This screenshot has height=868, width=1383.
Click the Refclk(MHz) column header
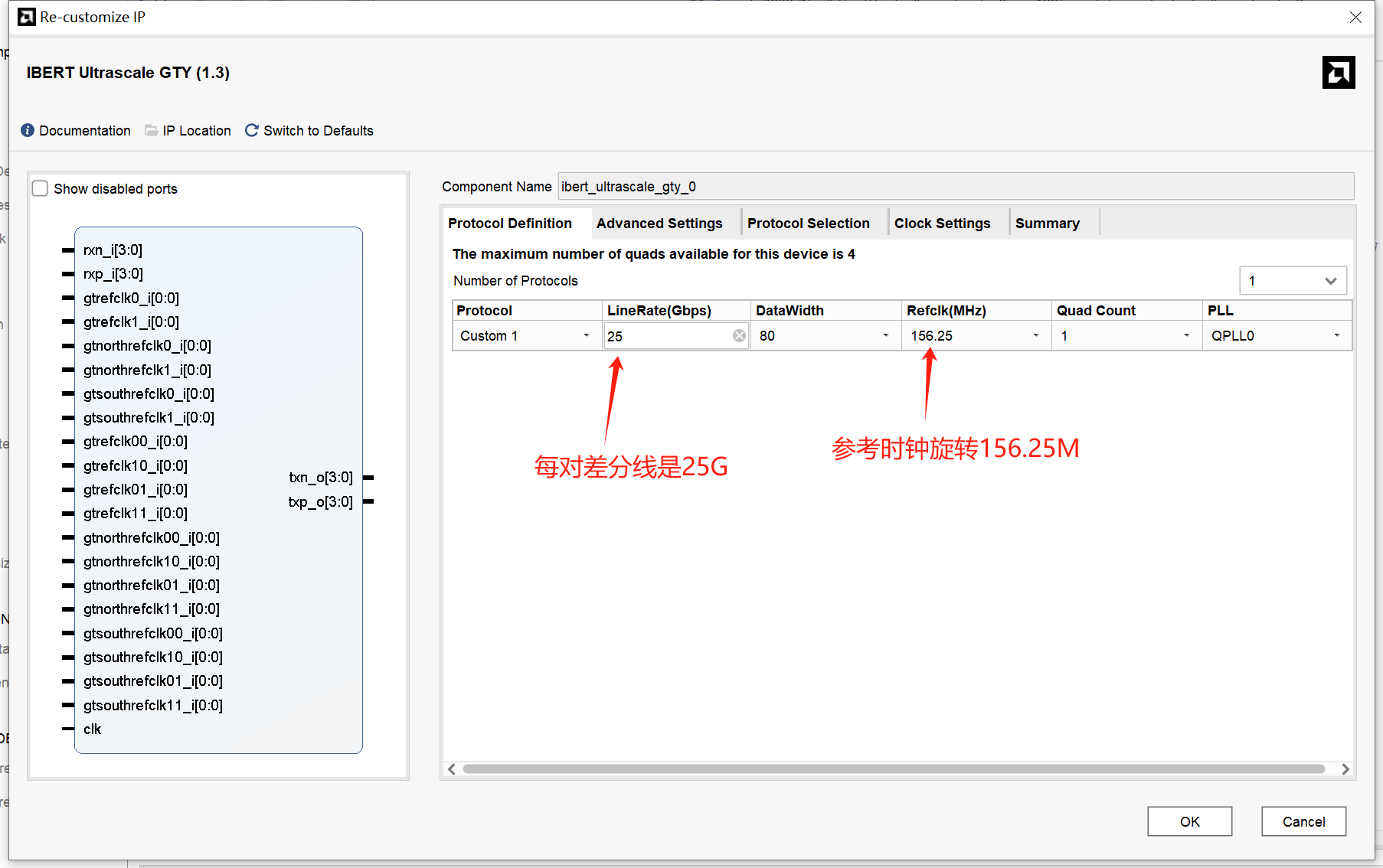[x=976, y=310]
